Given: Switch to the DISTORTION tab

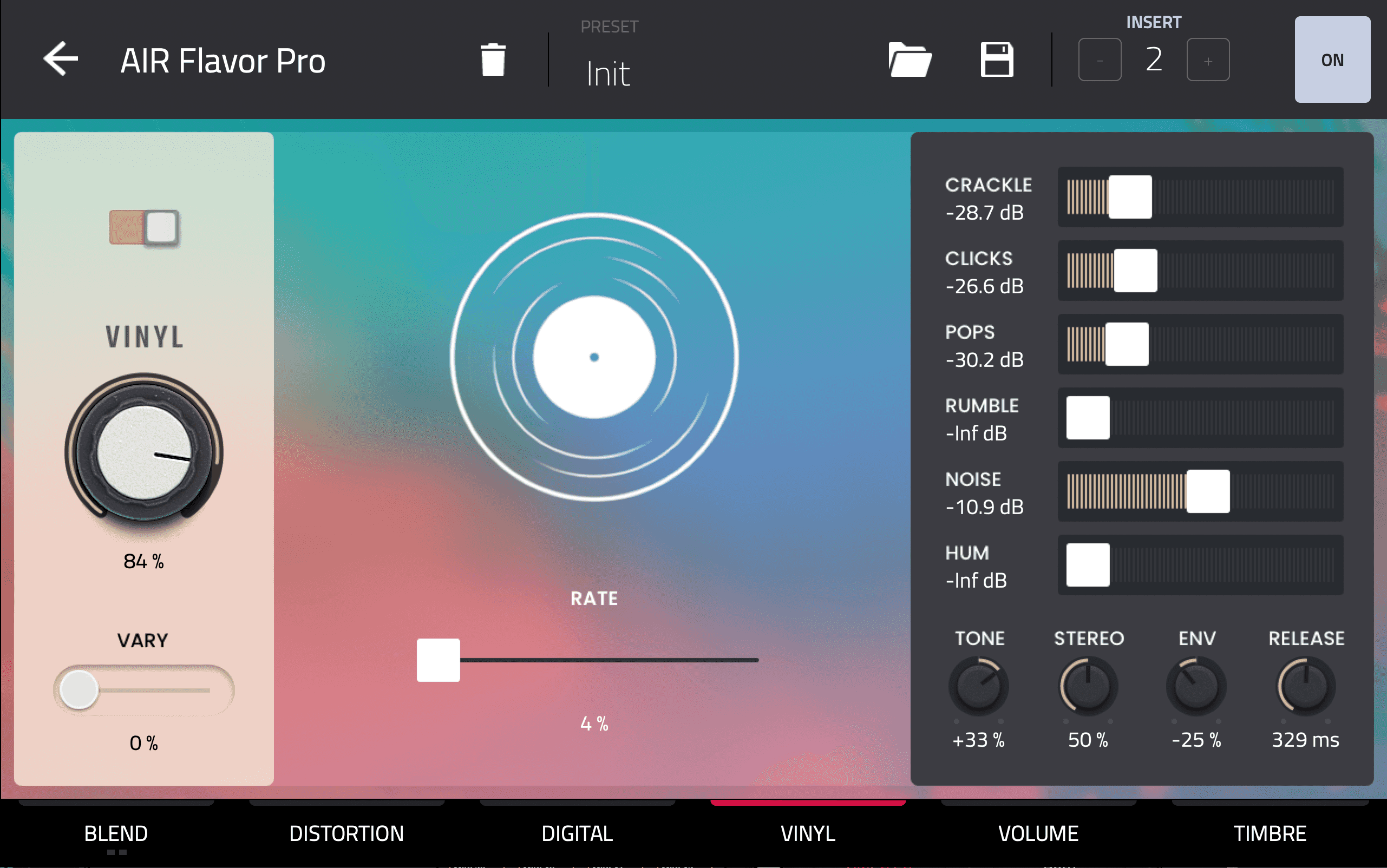Looking at the screenshot, I should coord(346,833).
